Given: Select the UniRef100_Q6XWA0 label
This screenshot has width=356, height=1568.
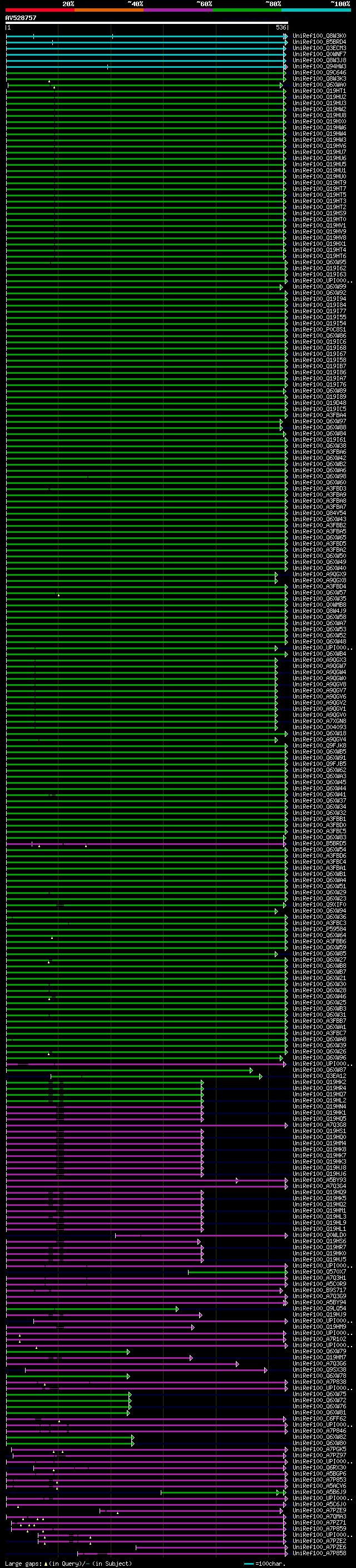Looking at the screenshot, I should point(319,85).
